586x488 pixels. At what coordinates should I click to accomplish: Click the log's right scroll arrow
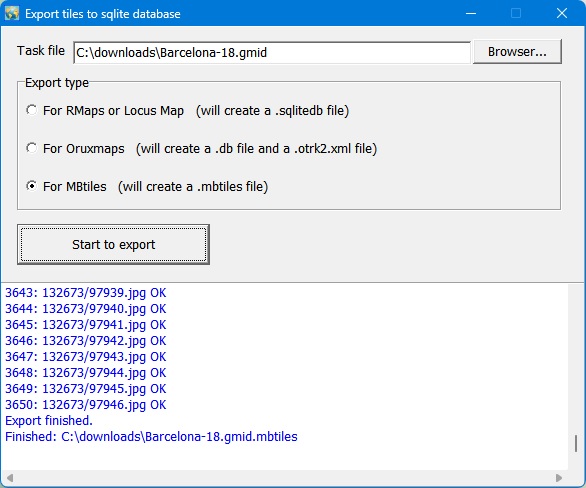click(559, 478)
